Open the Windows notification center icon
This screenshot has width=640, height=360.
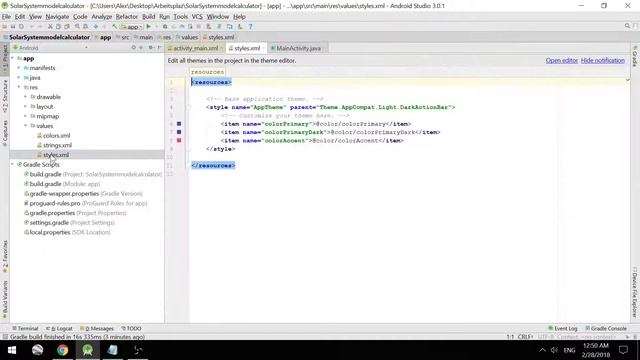pyautogui.click(x=623, y=350)
